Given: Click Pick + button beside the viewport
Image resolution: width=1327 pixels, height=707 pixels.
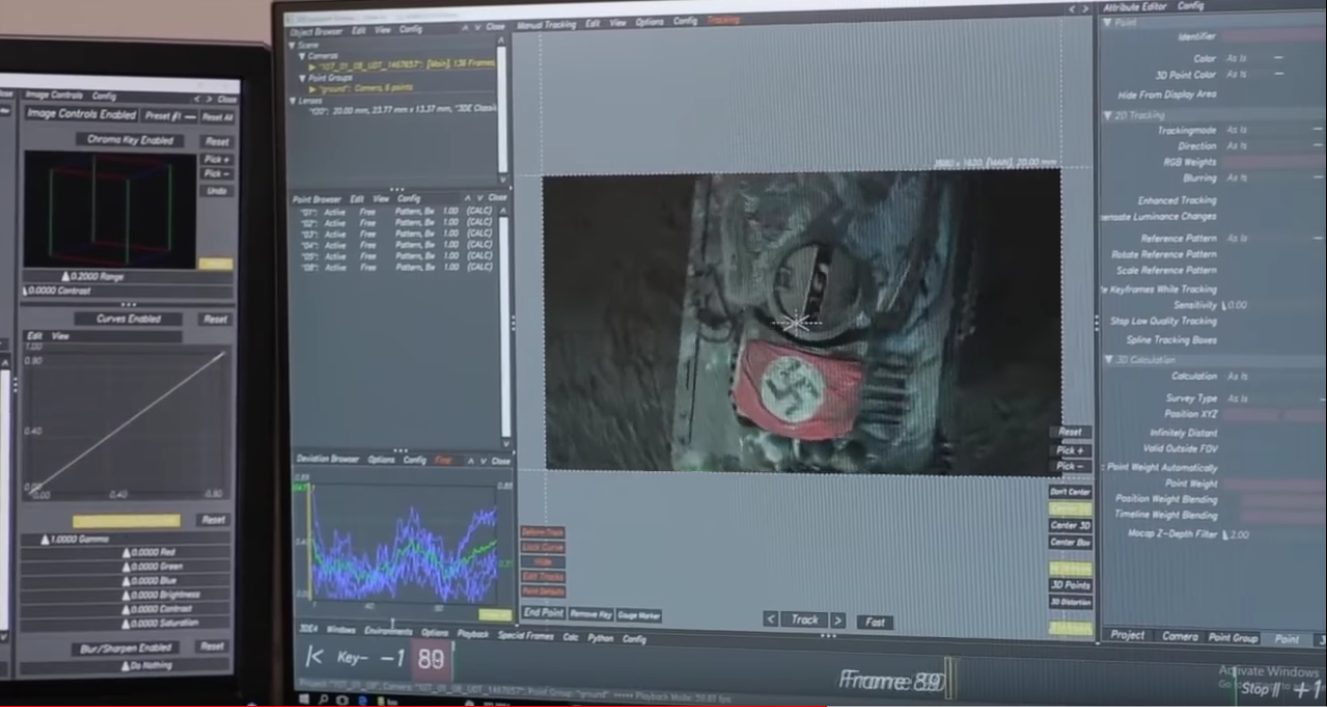Looking at the screenshot, I should [1069, 450].
